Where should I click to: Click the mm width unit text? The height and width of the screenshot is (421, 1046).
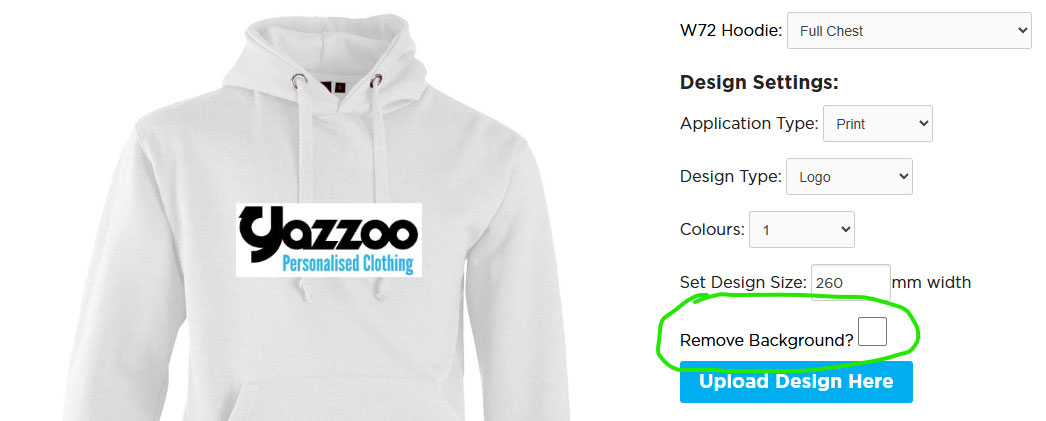[931, 282]
